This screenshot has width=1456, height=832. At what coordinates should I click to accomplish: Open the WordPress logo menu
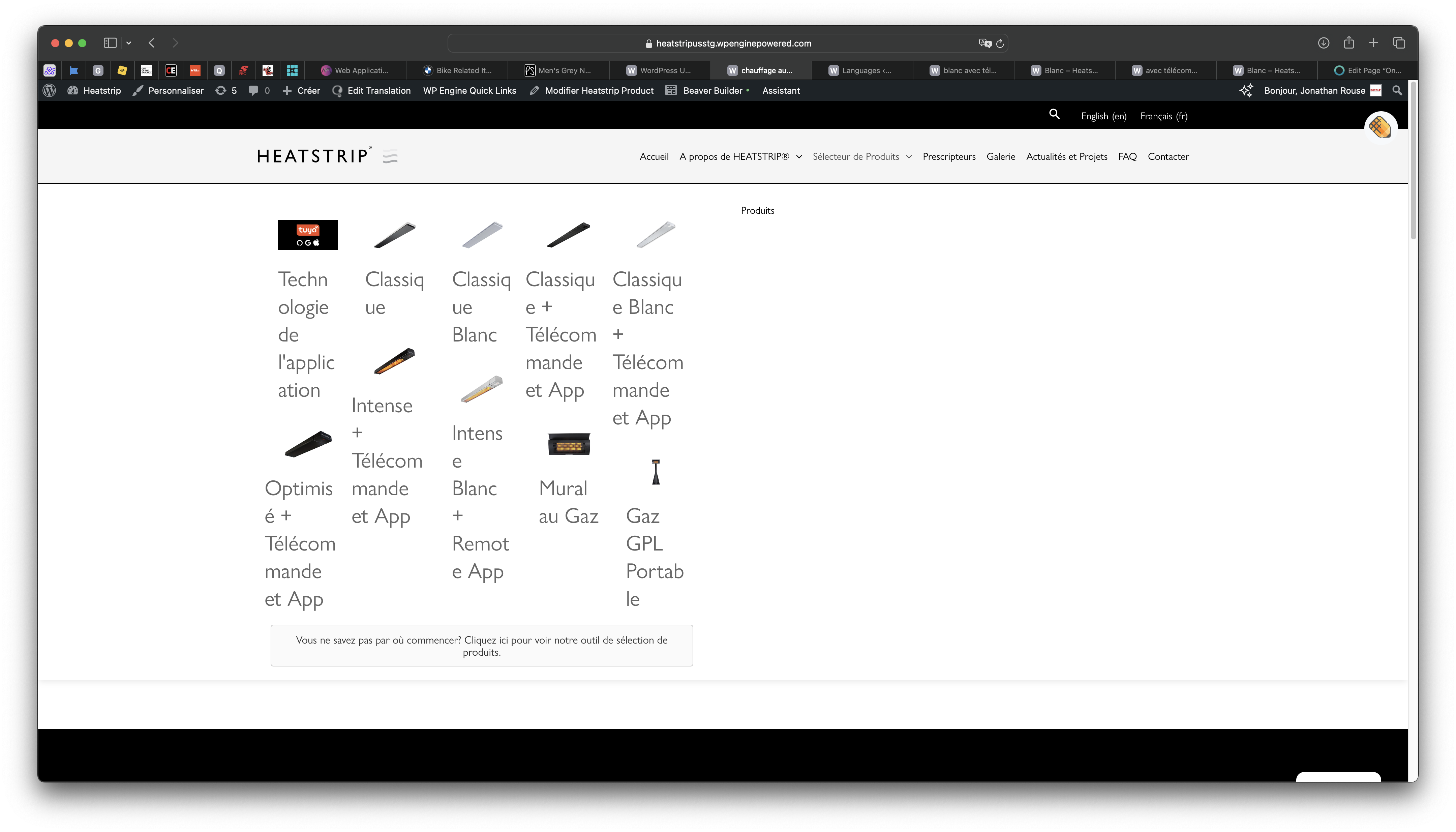click(50, 90)
